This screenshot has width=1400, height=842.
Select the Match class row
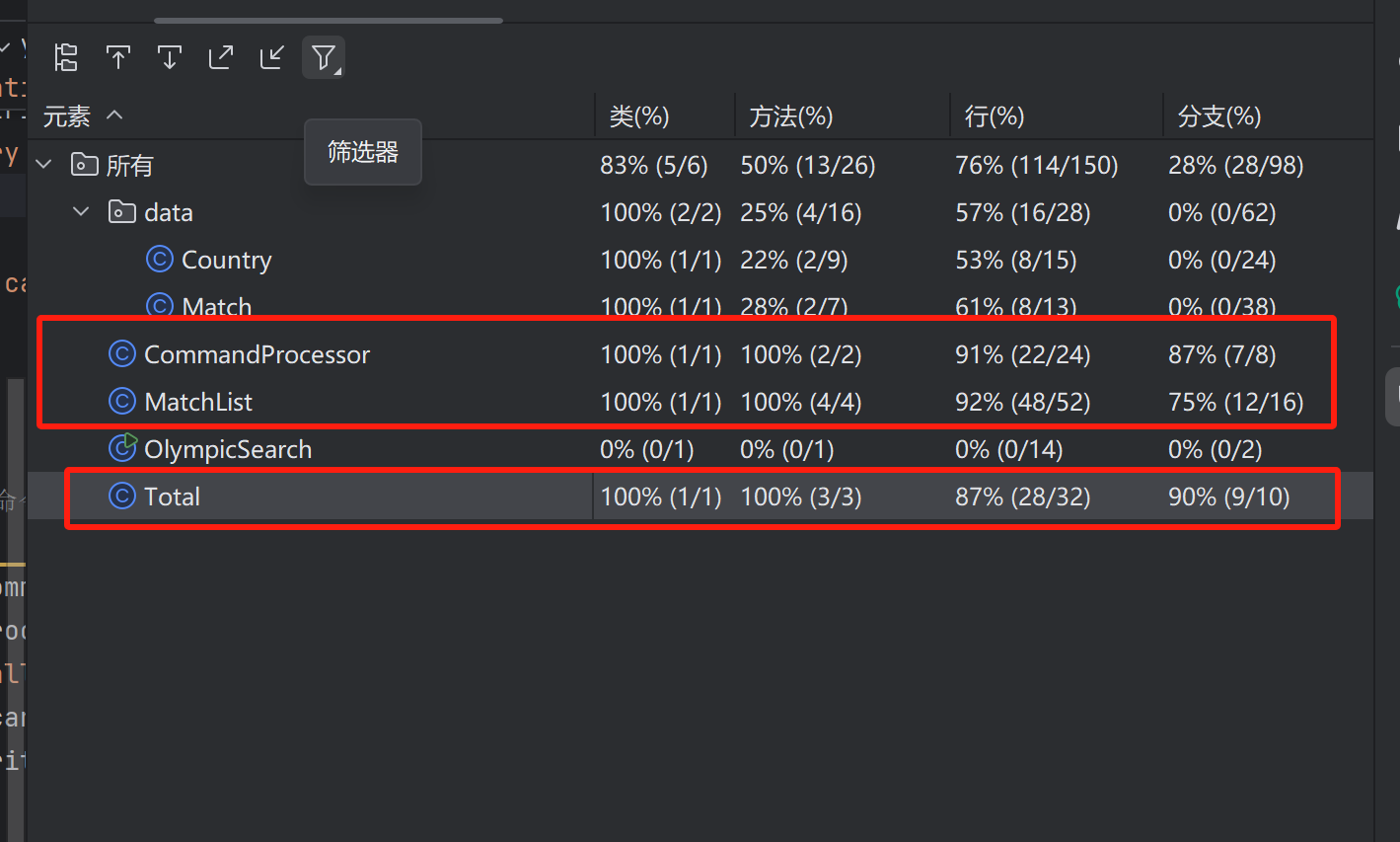tap(700, 305)
